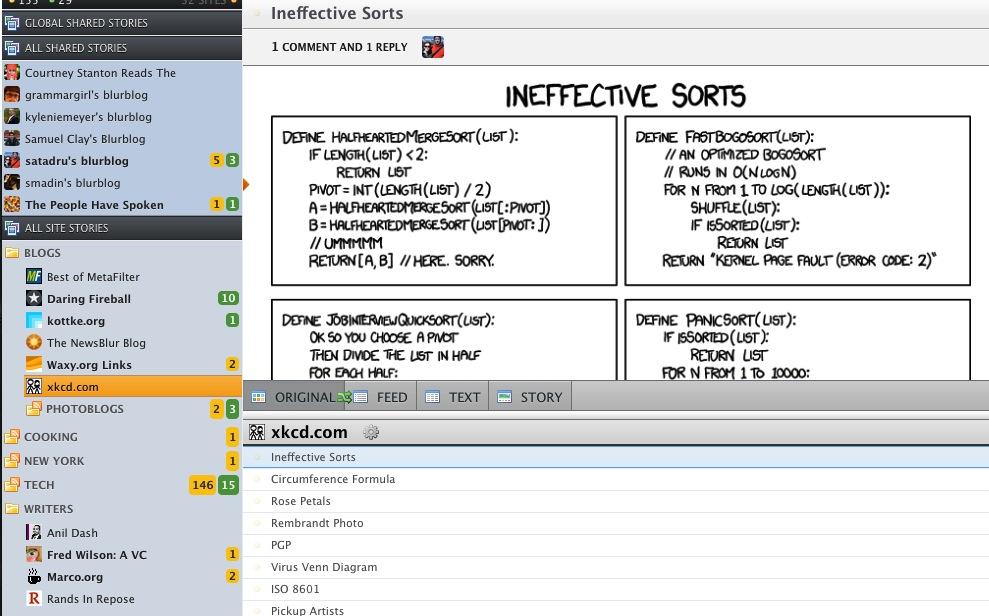This screenshot has width=989, height=616.
Task: Click ORIGINAL tab grid icon
Action: click(x=259, y=397)
